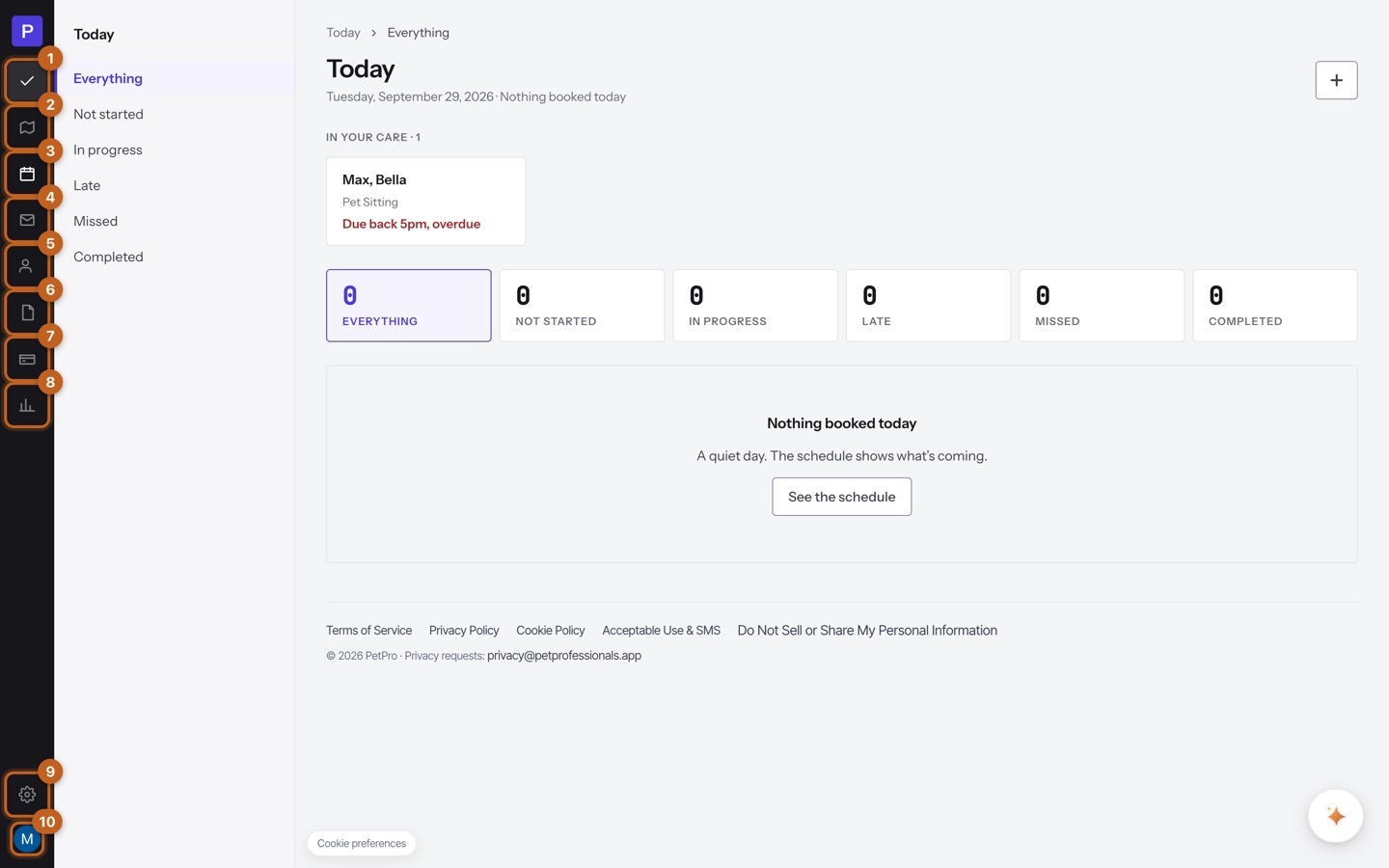The width and height of the screenshot is (1389, 868).
Task: Click the Not Started count tile
Action: 582,306
